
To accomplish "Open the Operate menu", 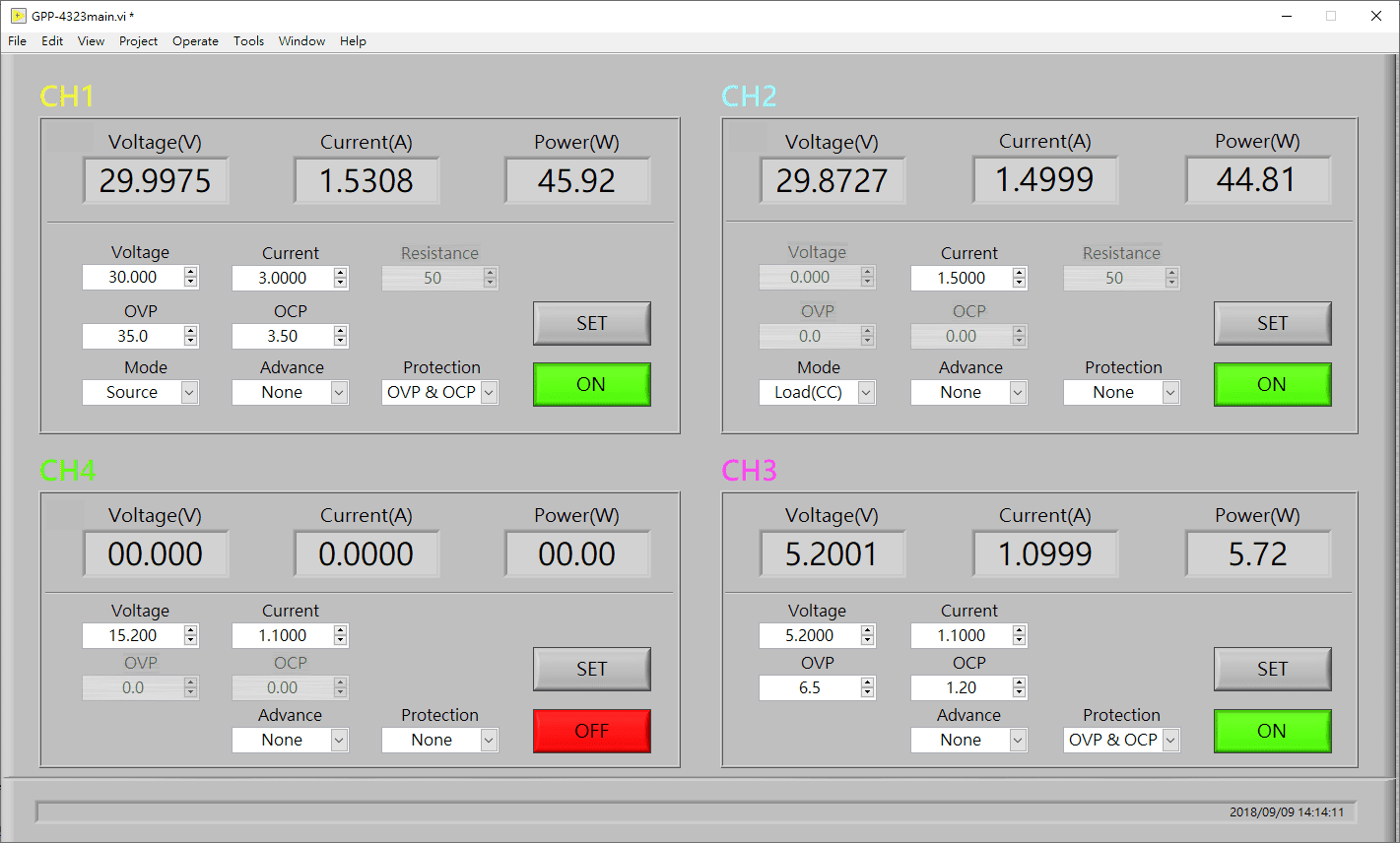I will [195, 41].
